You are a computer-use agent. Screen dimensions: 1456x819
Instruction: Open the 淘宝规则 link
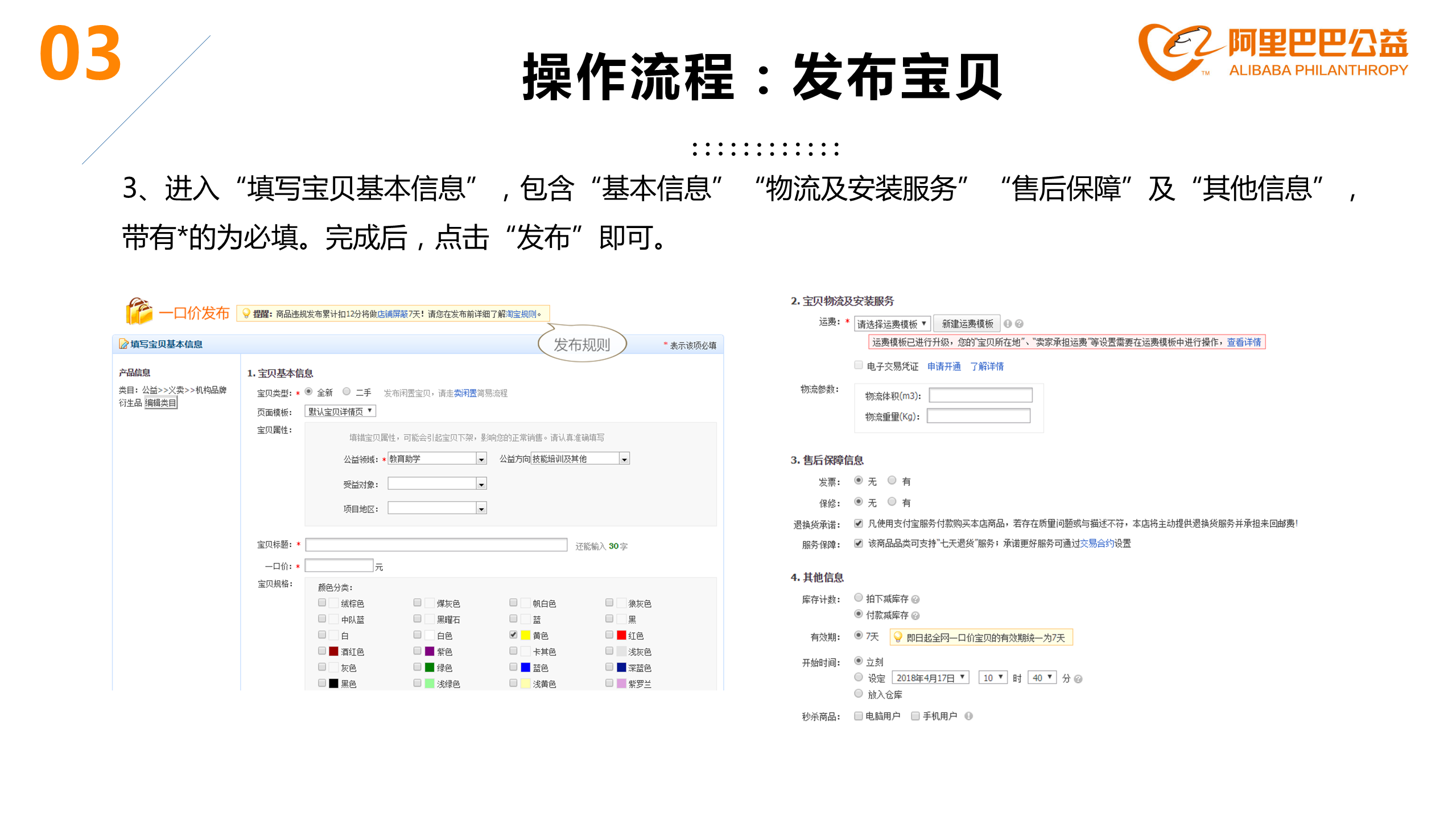(521, 314)
